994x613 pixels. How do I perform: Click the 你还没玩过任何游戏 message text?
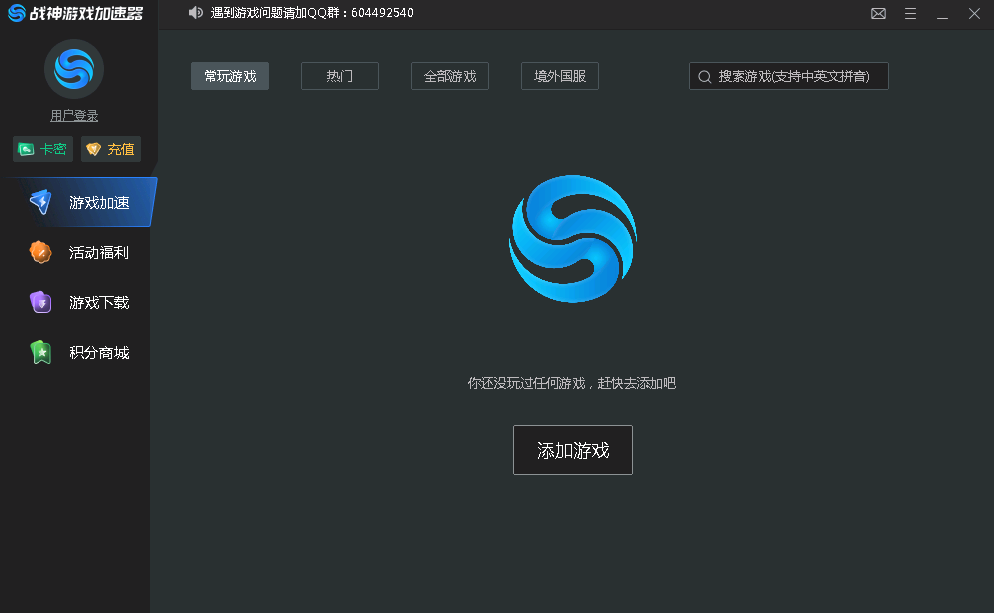[572, 383]
